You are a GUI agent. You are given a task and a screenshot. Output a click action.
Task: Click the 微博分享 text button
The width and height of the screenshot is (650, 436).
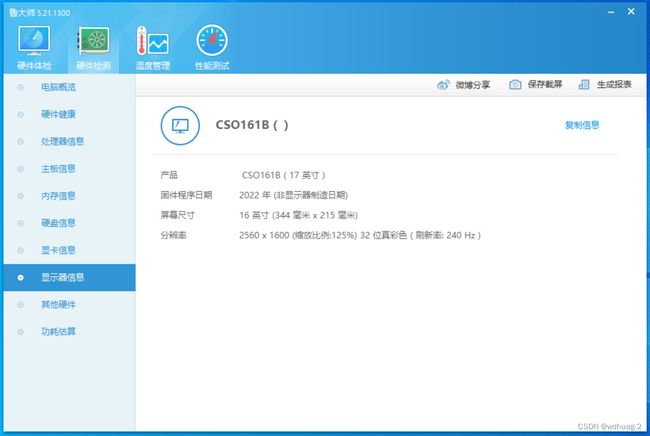473,85
